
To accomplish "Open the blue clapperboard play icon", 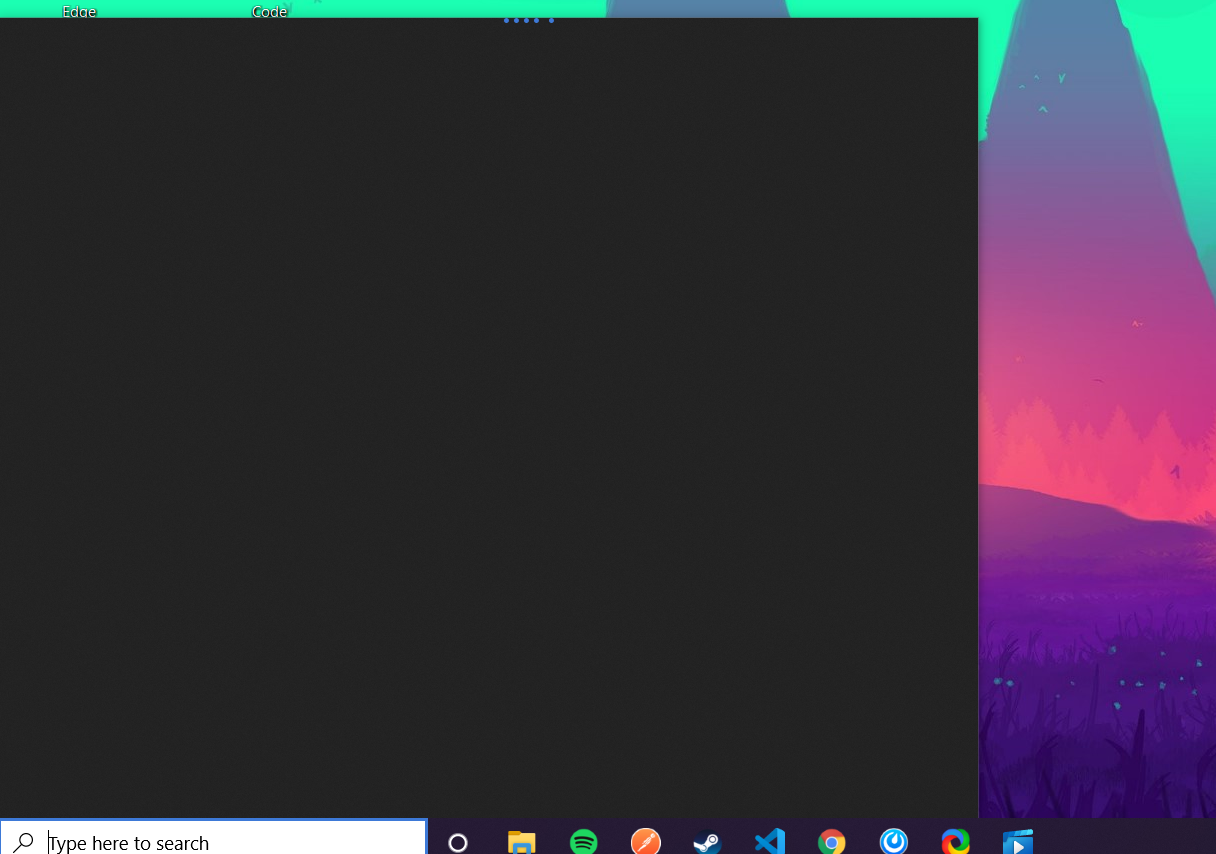I will 1018,842.
